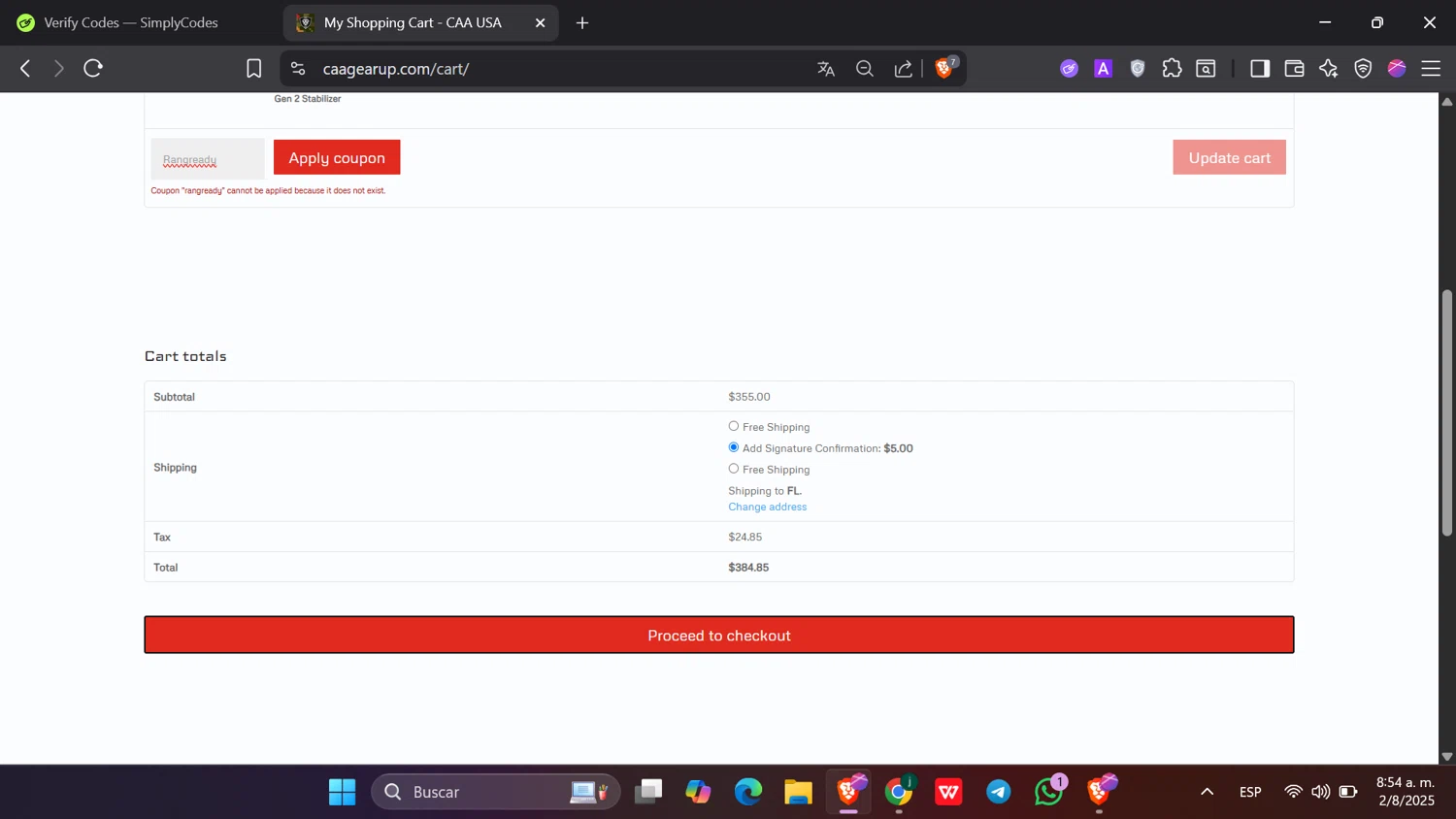This screenshot has height=819, width=1456.
Task: Click the subtotal value $355.00
Action: 749,397
